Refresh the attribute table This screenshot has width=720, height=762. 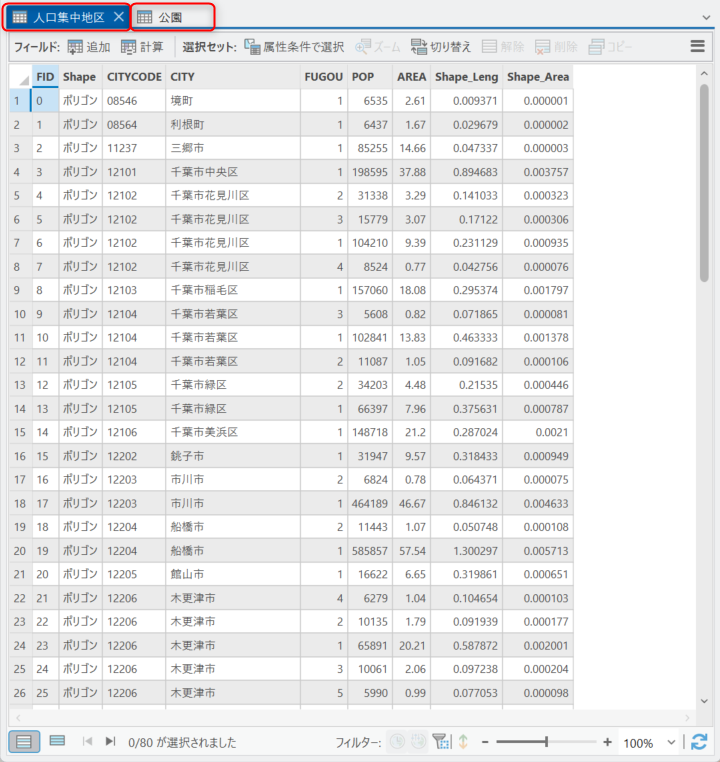(x=699, y=742)
